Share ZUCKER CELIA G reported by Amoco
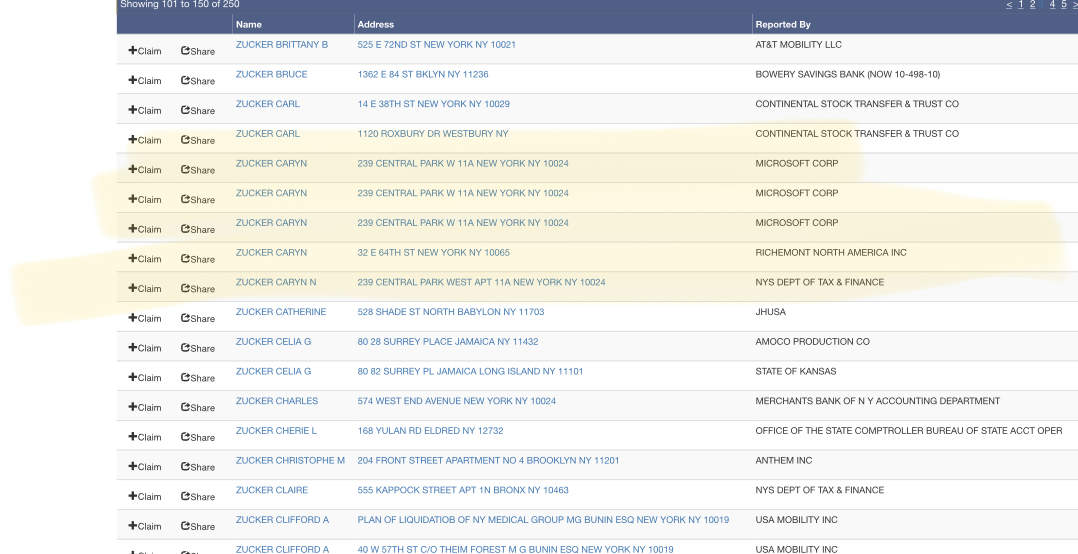The width and height of the screenshot is (1078, 554). [198, 347]
